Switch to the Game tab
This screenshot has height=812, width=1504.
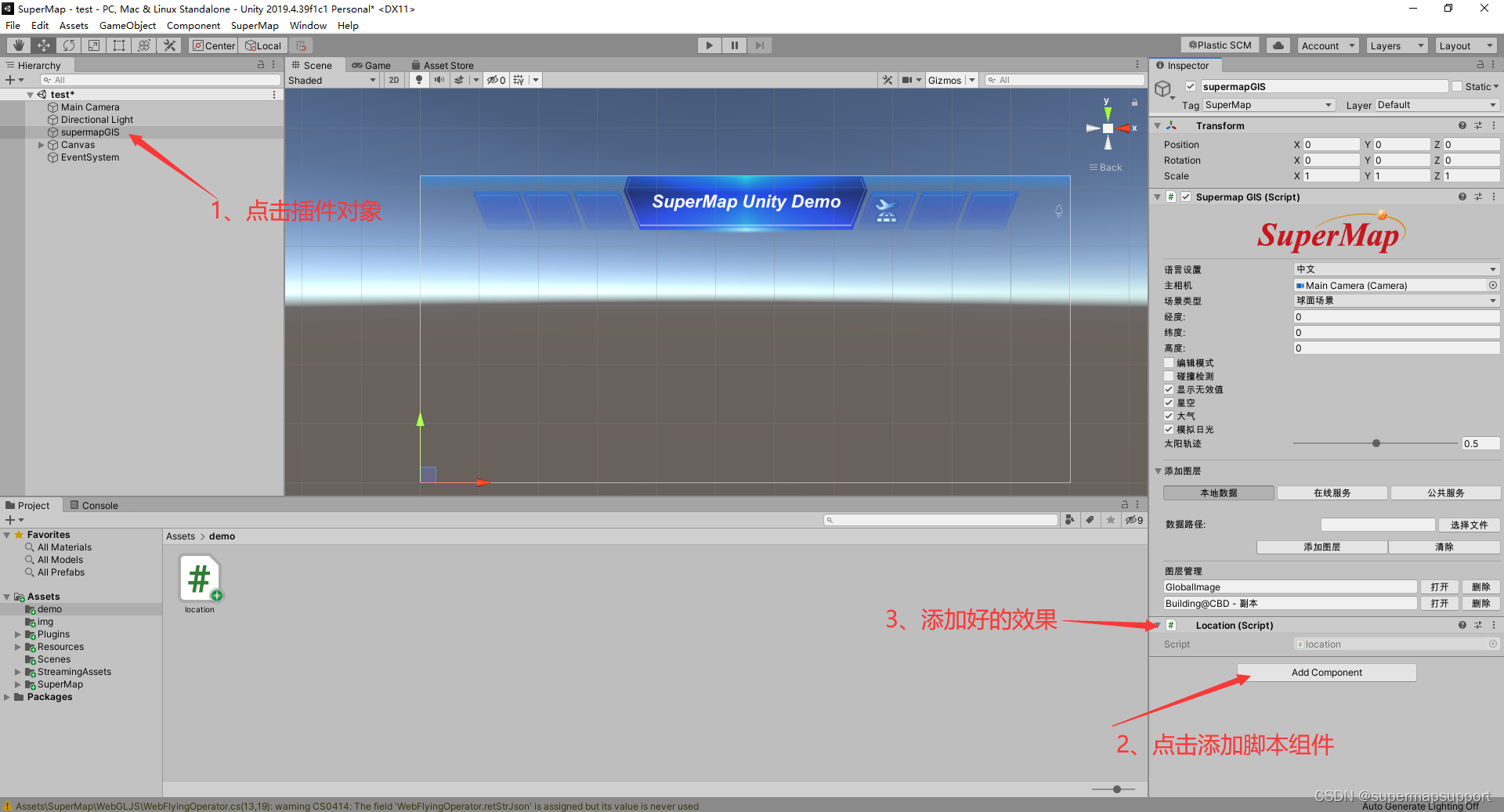coord(371,66)
